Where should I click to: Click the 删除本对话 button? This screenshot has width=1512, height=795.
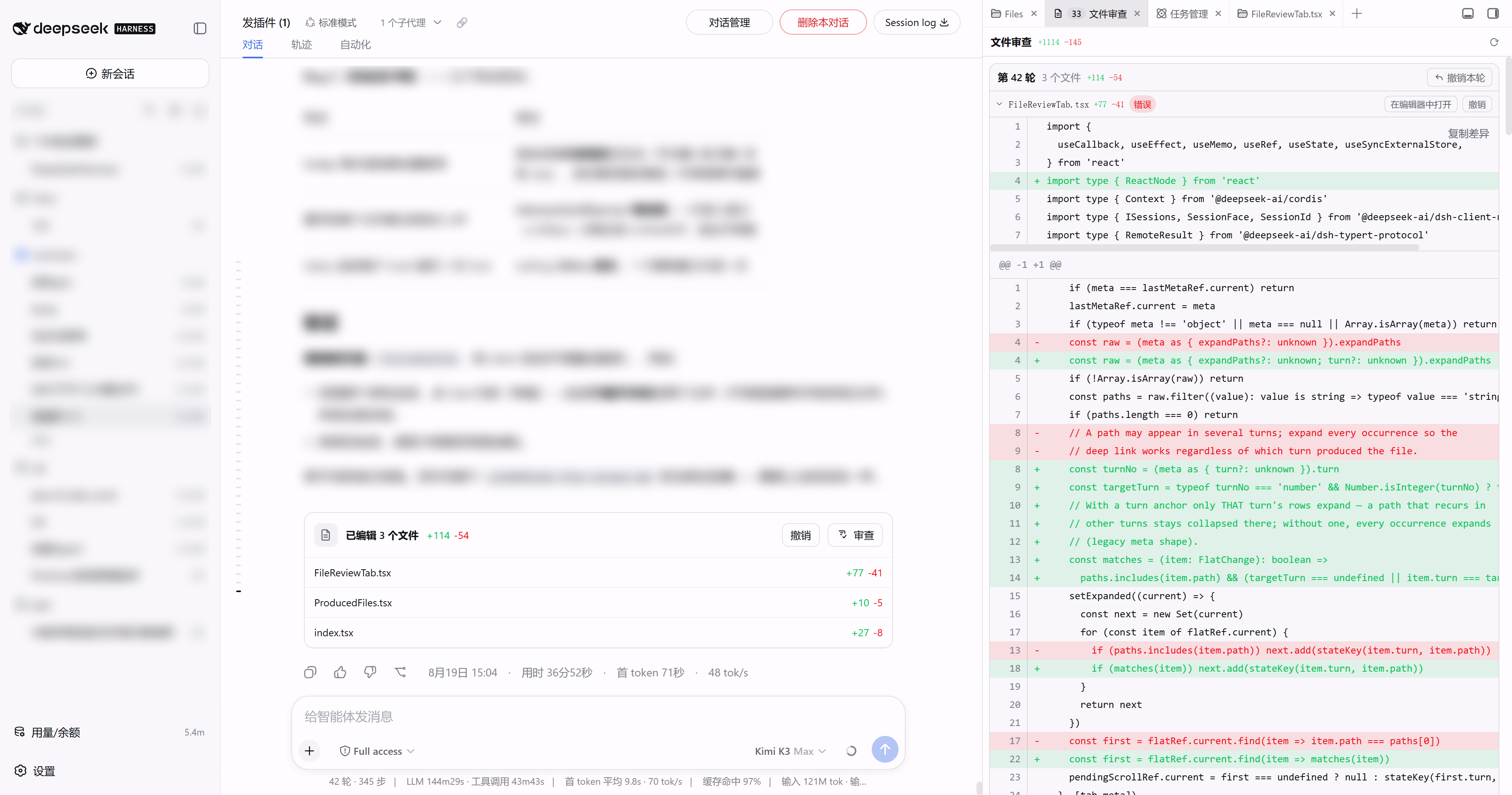(823, 22)
